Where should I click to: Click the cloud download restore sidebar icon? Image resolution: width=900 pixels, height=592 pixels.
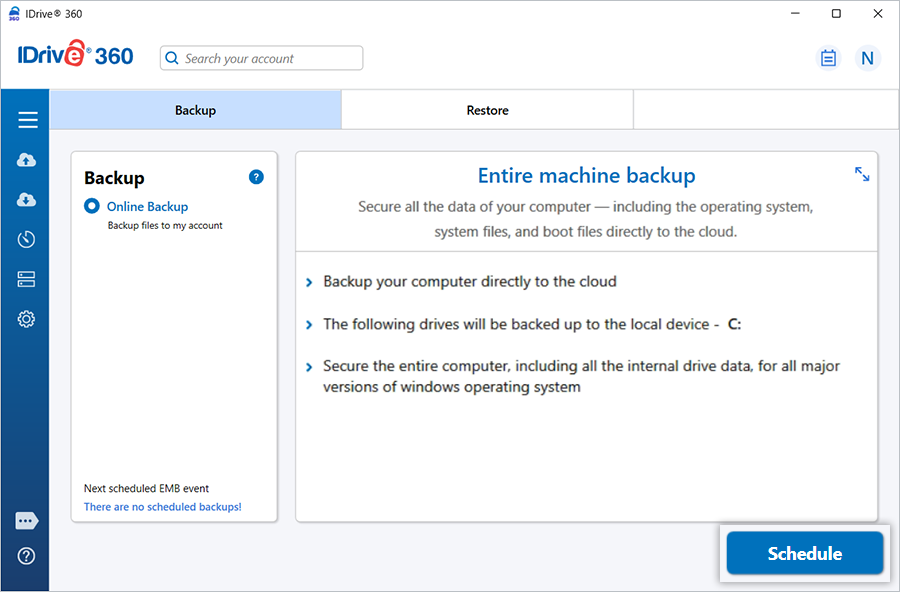[x=27, y=200]
